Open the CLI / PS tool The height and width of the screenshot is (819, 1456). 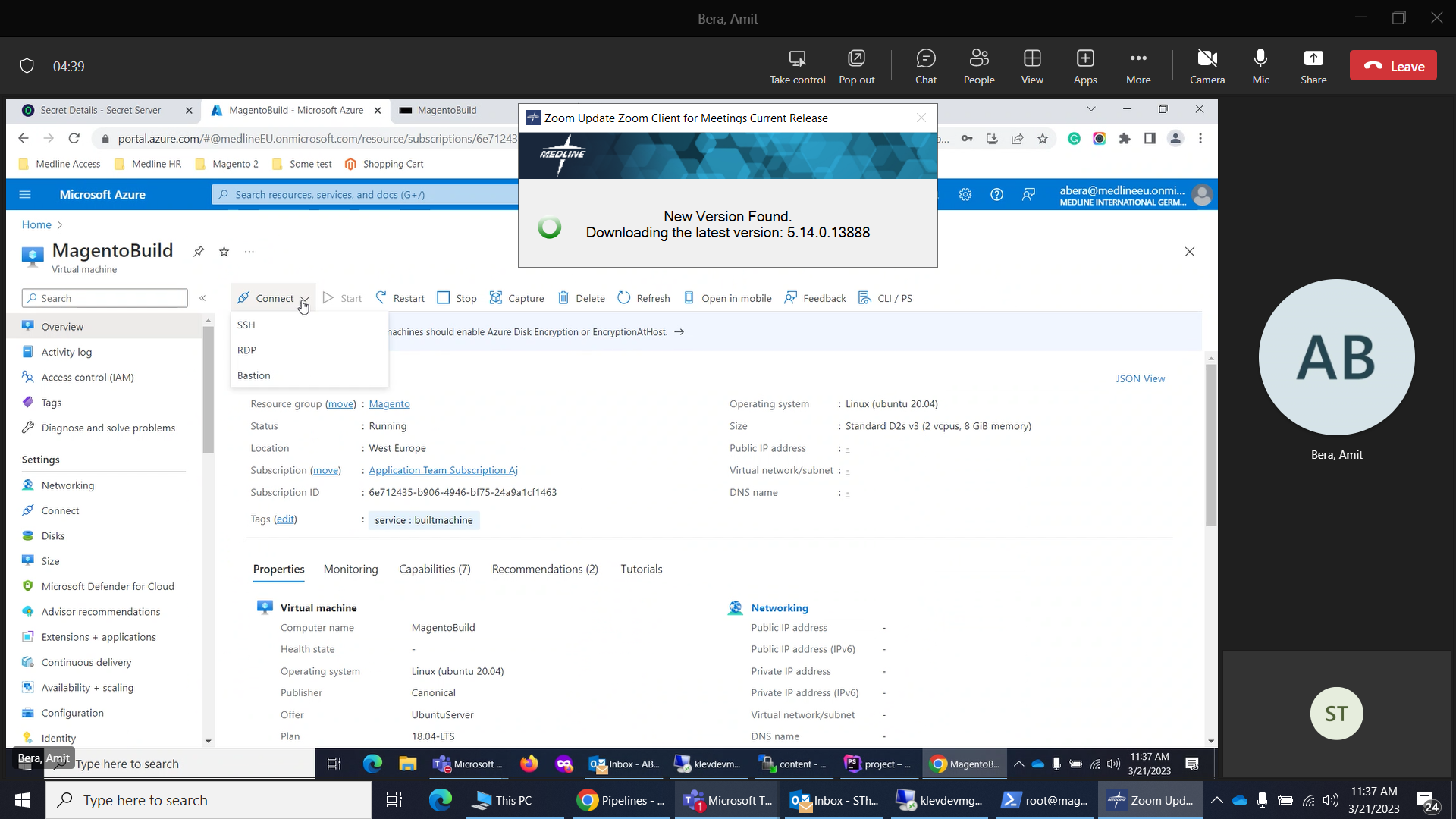885,298
